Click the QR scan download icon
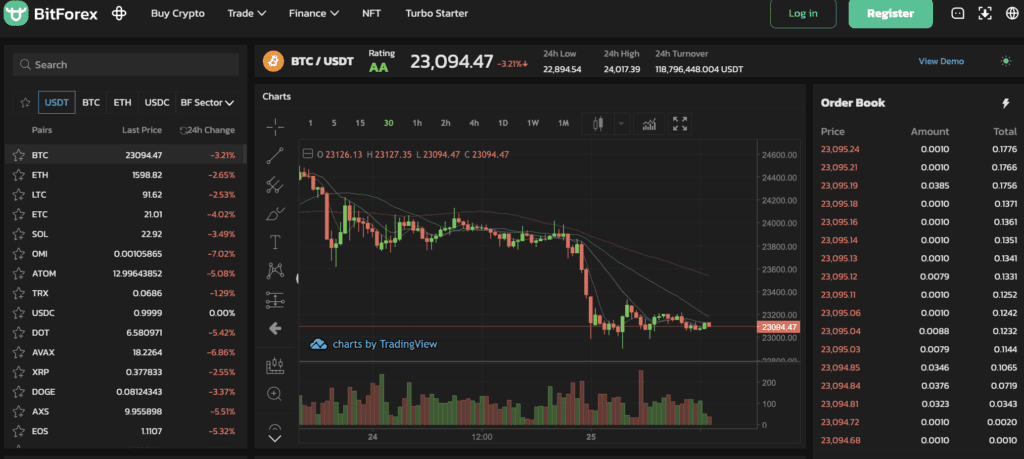 click(985, 13)
